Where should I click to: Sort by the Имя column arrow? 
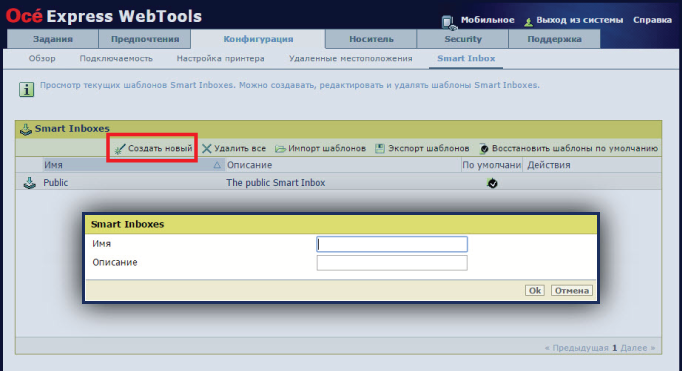pyautogui.click(x=217, y=165)
